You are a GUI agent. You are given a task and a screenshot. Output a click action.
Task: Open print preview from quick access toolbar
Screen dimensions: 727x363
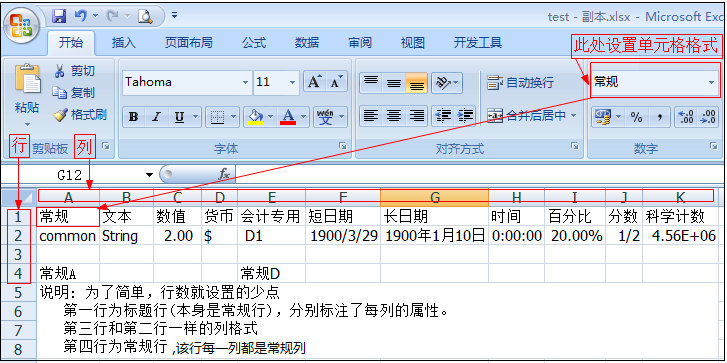point(145,17)
